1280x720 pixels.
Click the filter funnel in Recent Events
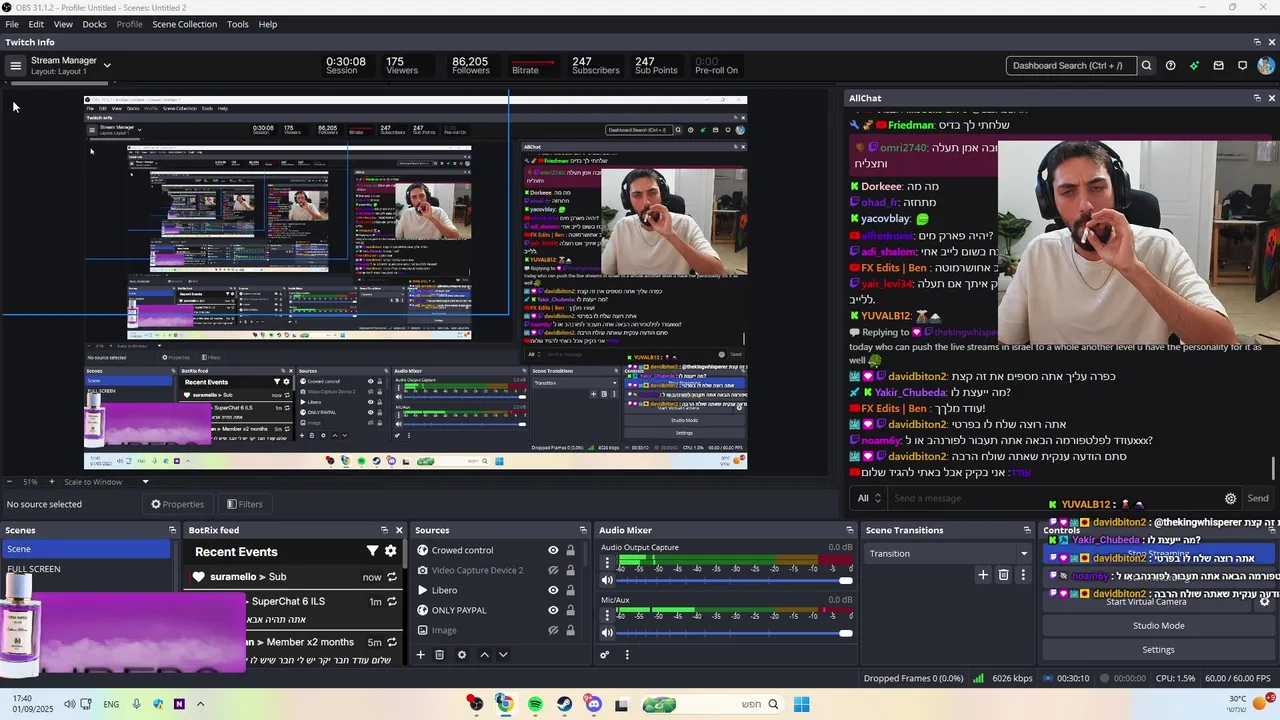click(x=372, y=551)
